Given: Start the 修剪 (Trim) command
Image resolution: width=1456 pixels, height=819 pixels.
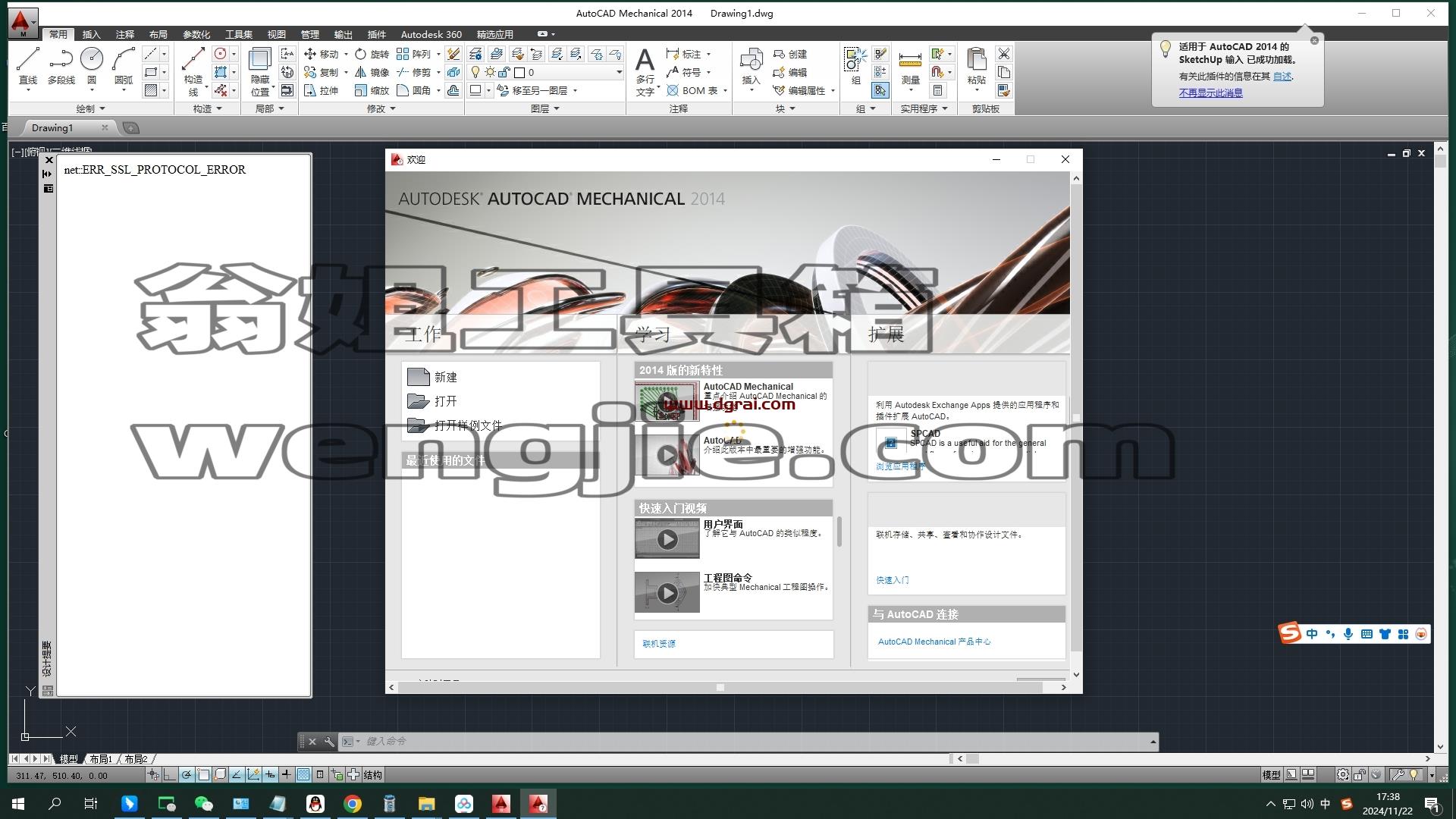Looking at the screenshot, I should pos(413,72).
